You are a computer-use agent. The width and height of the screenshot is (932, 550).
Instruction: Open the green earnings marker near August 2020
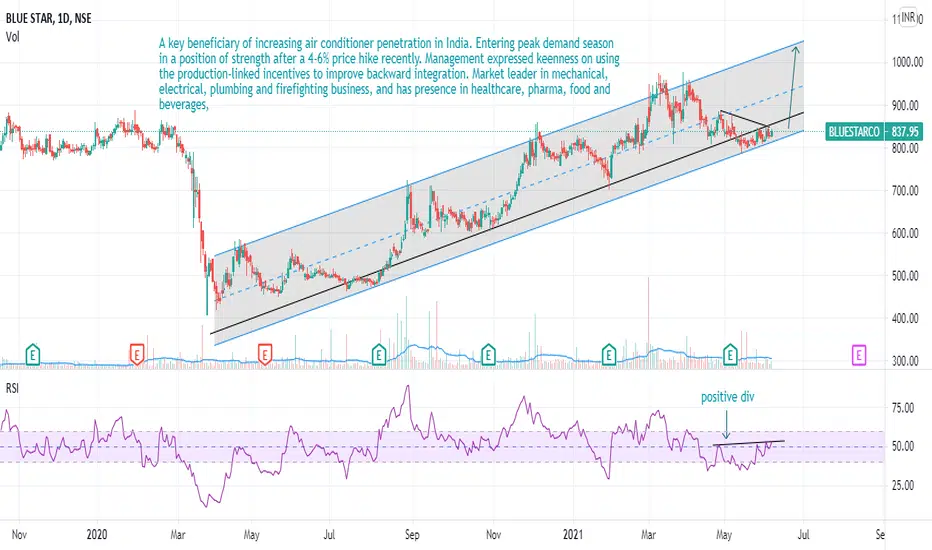point(379,355)
